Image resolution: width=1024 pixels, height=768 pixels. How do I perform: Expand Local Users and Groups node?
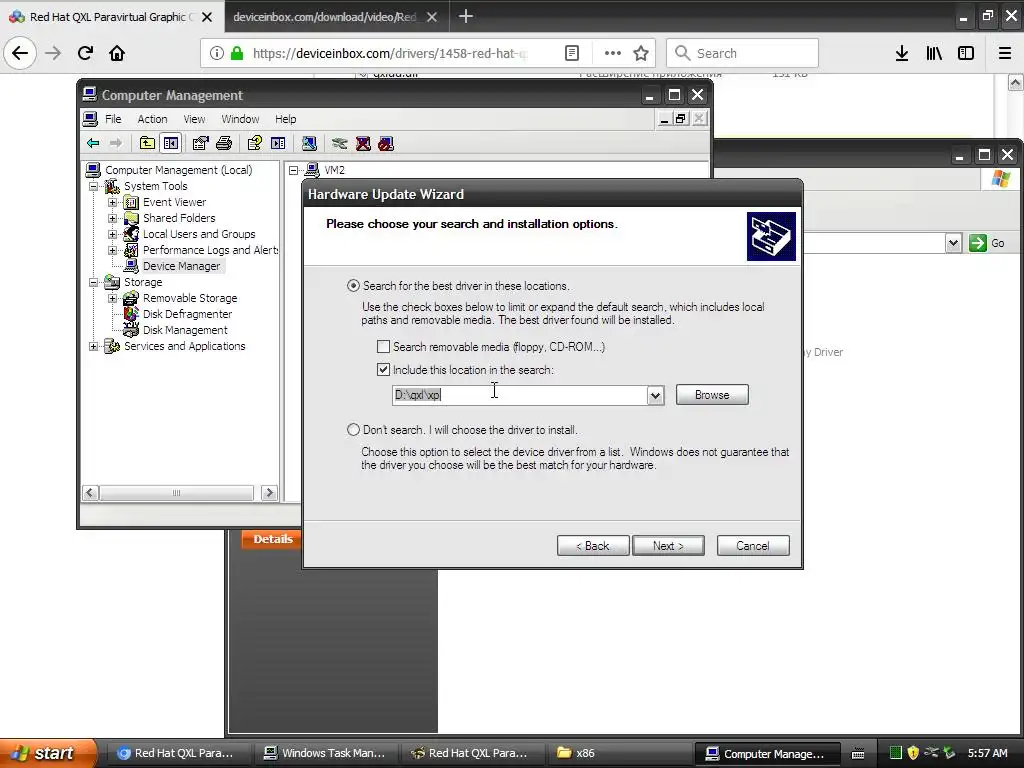pos(112,234)
